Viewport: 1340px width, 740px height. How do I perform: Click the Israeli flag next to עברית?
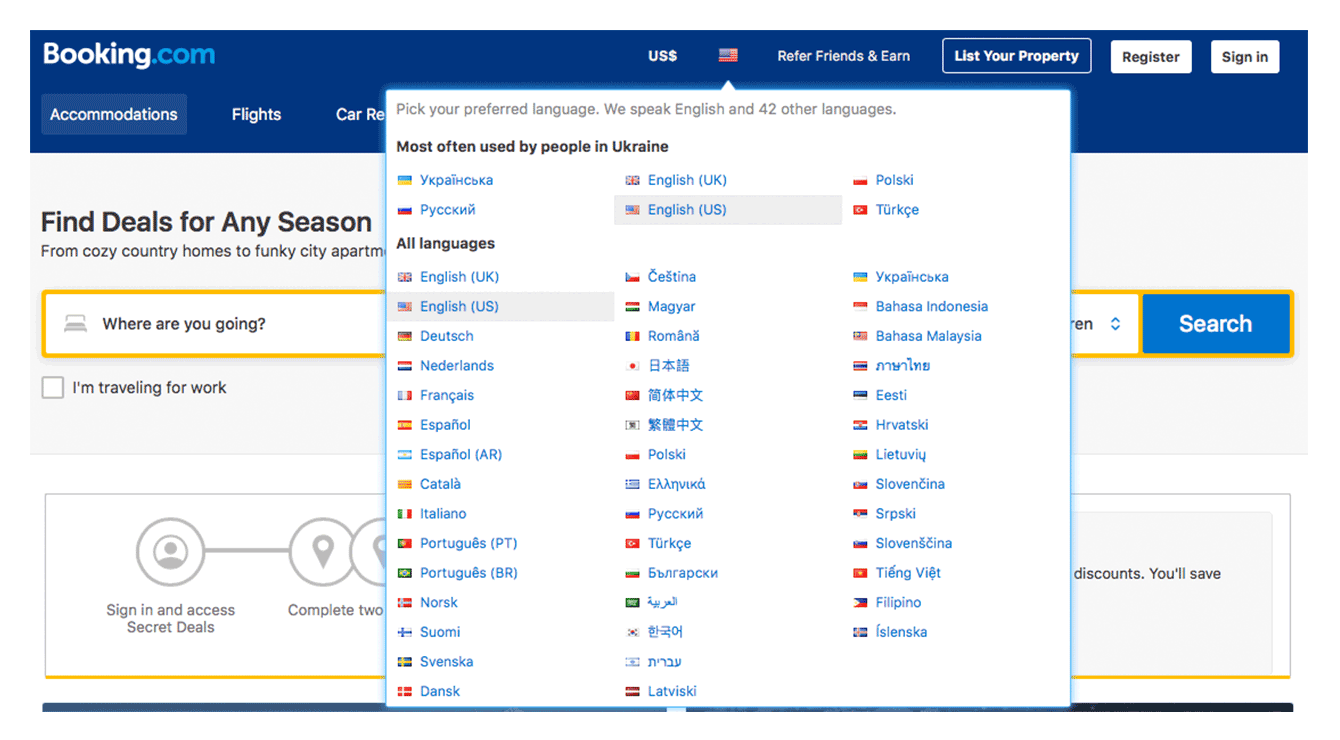632,662
